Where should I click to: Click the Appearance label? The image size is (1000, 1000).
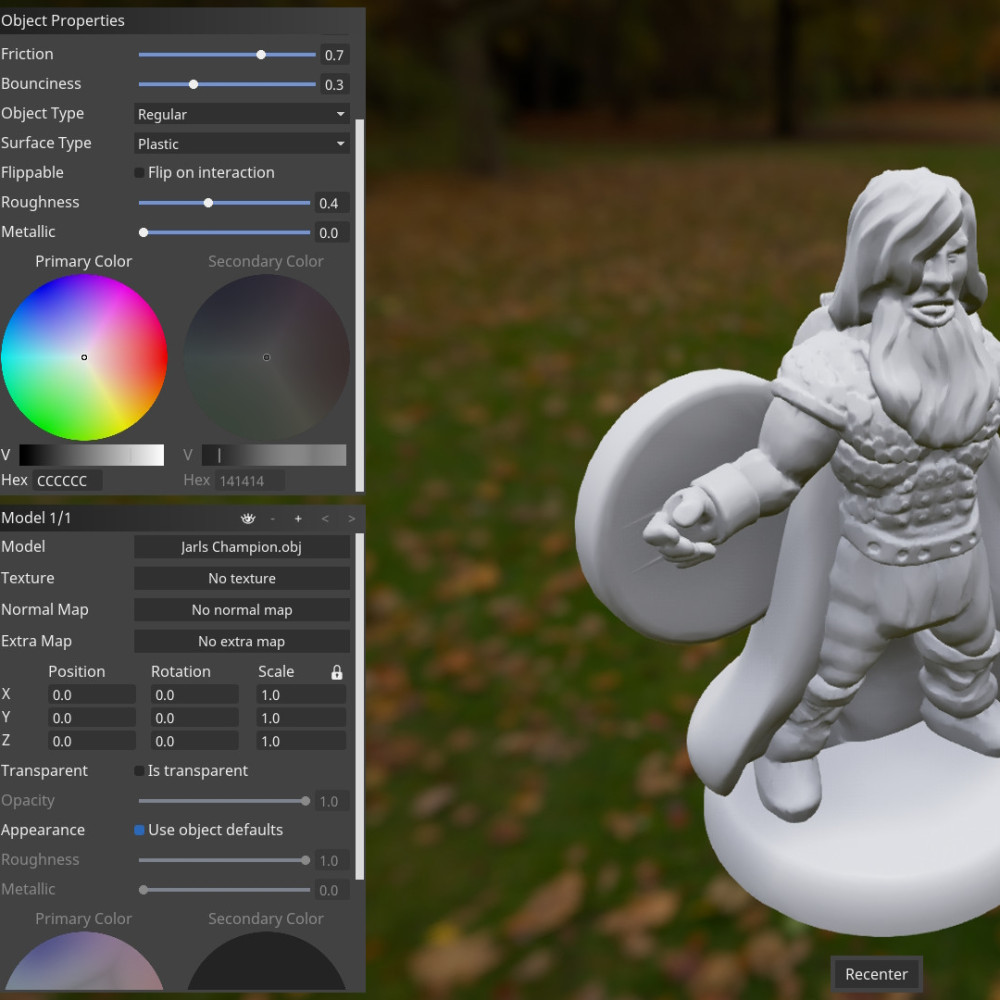(x=43, y=830)
